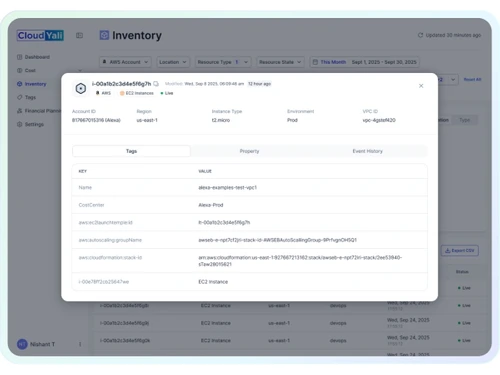Click the VPC ID value vpc-4gstef420
Screen dimensions: 500x375
[379, 120]
